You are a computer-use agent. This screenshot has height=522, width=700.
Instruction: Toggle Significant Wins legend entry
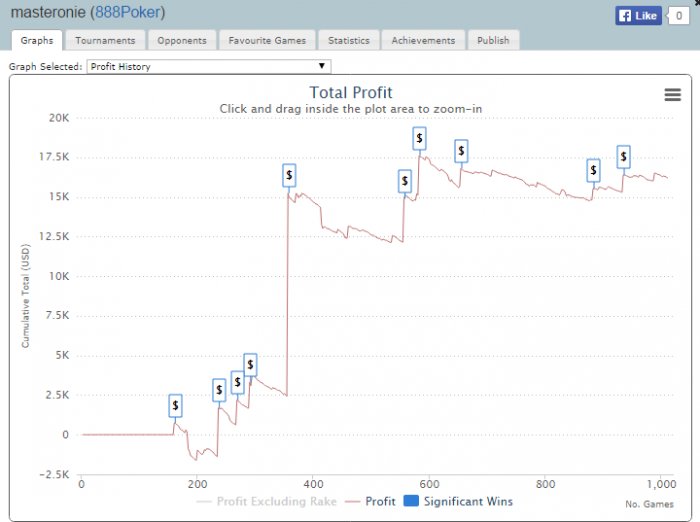pos(458,501)
